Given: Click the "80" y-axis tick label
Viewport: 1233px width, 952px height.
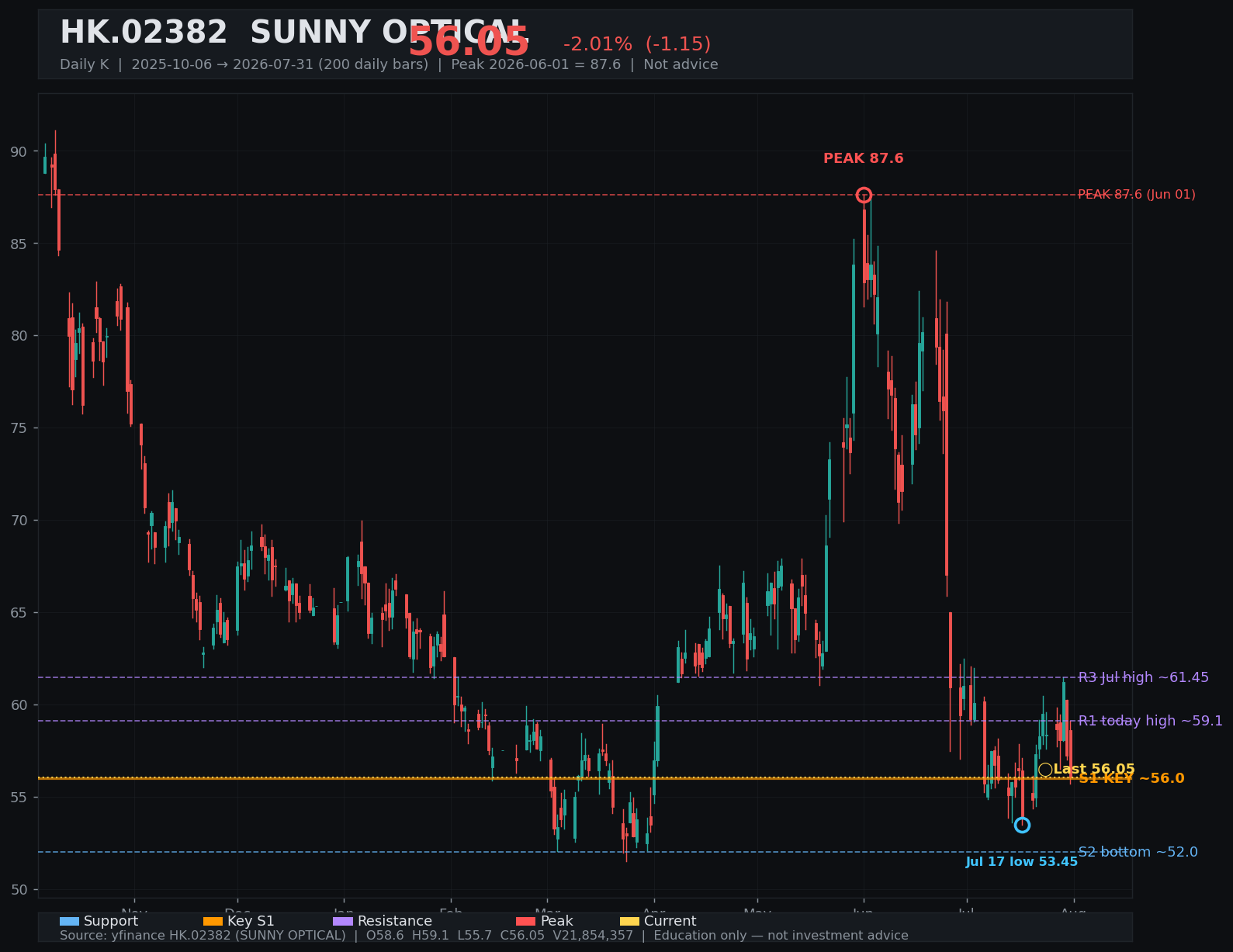Looking at the screenshot, I should pos(19,336).
